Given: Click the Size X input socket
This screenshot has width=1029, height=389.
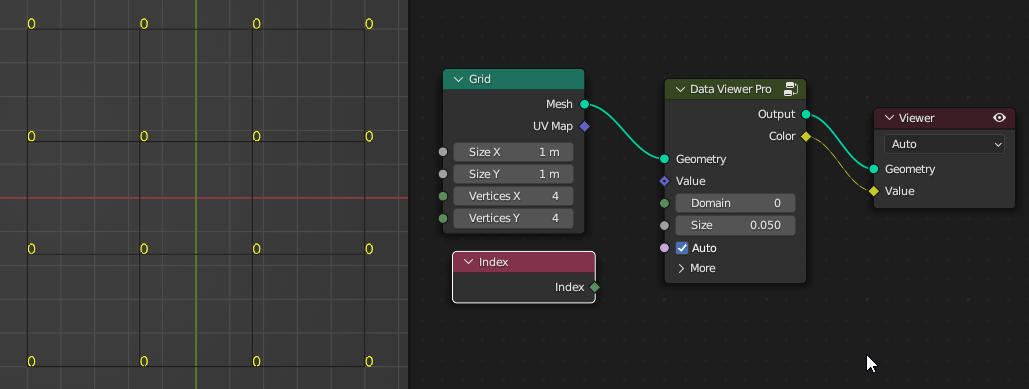Looking at the screenshot, I should tap(443, 152).
